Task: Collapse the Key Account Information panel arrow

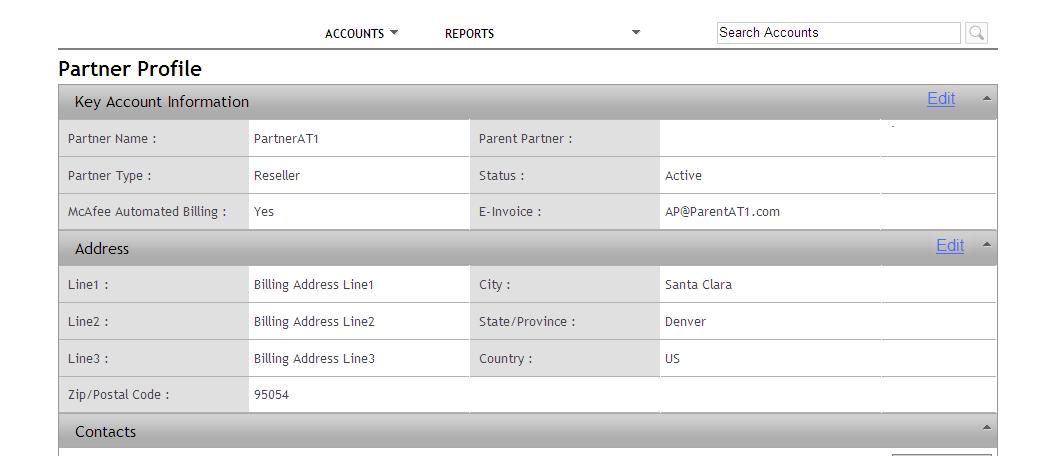Action: (986, 98)
